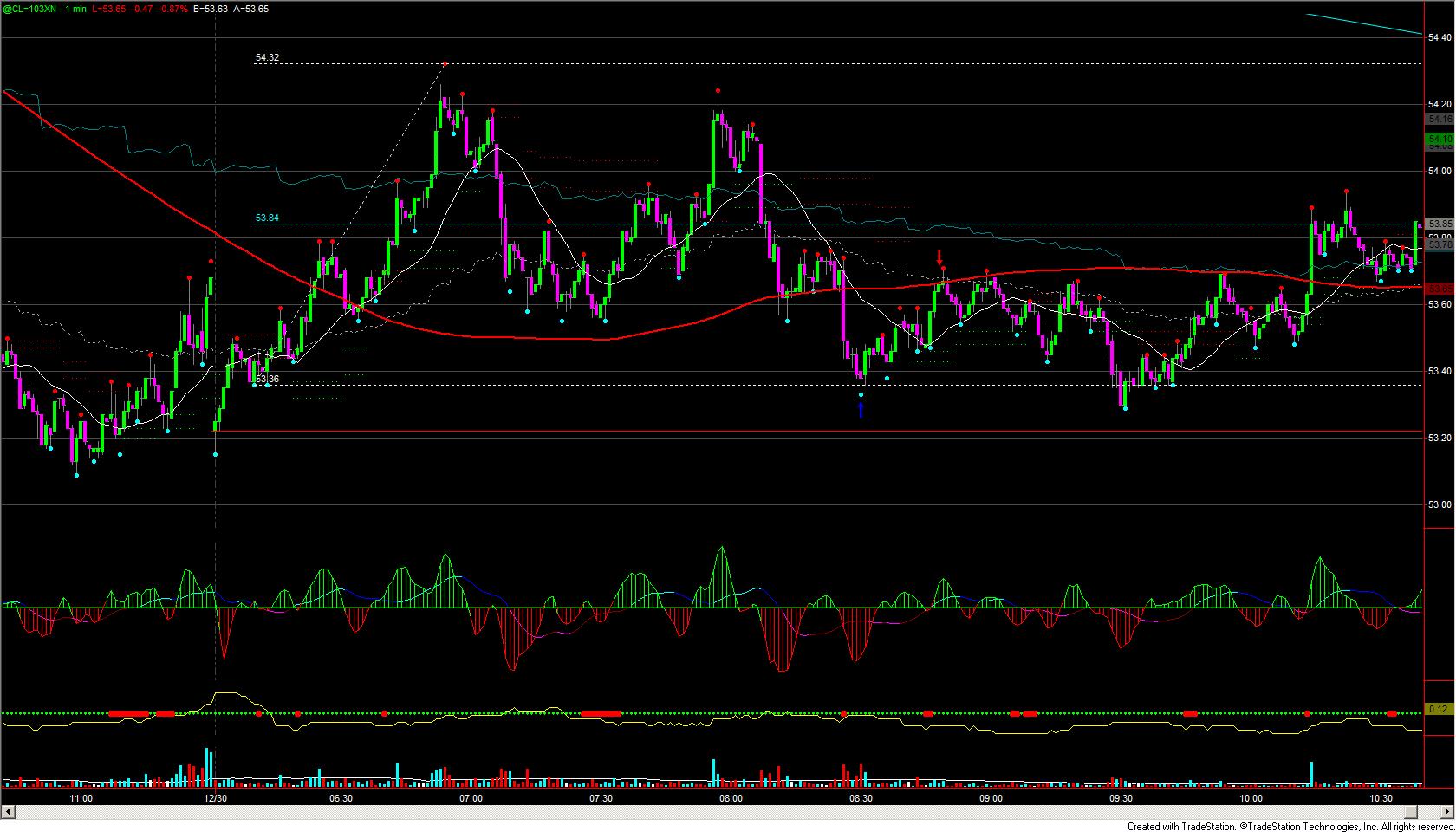Image resolution: width=1456 pixels, height=832 pixels.
Task: Click the 54.40 price axis label
Action: pyautogui.click(x=1440, y=37)
